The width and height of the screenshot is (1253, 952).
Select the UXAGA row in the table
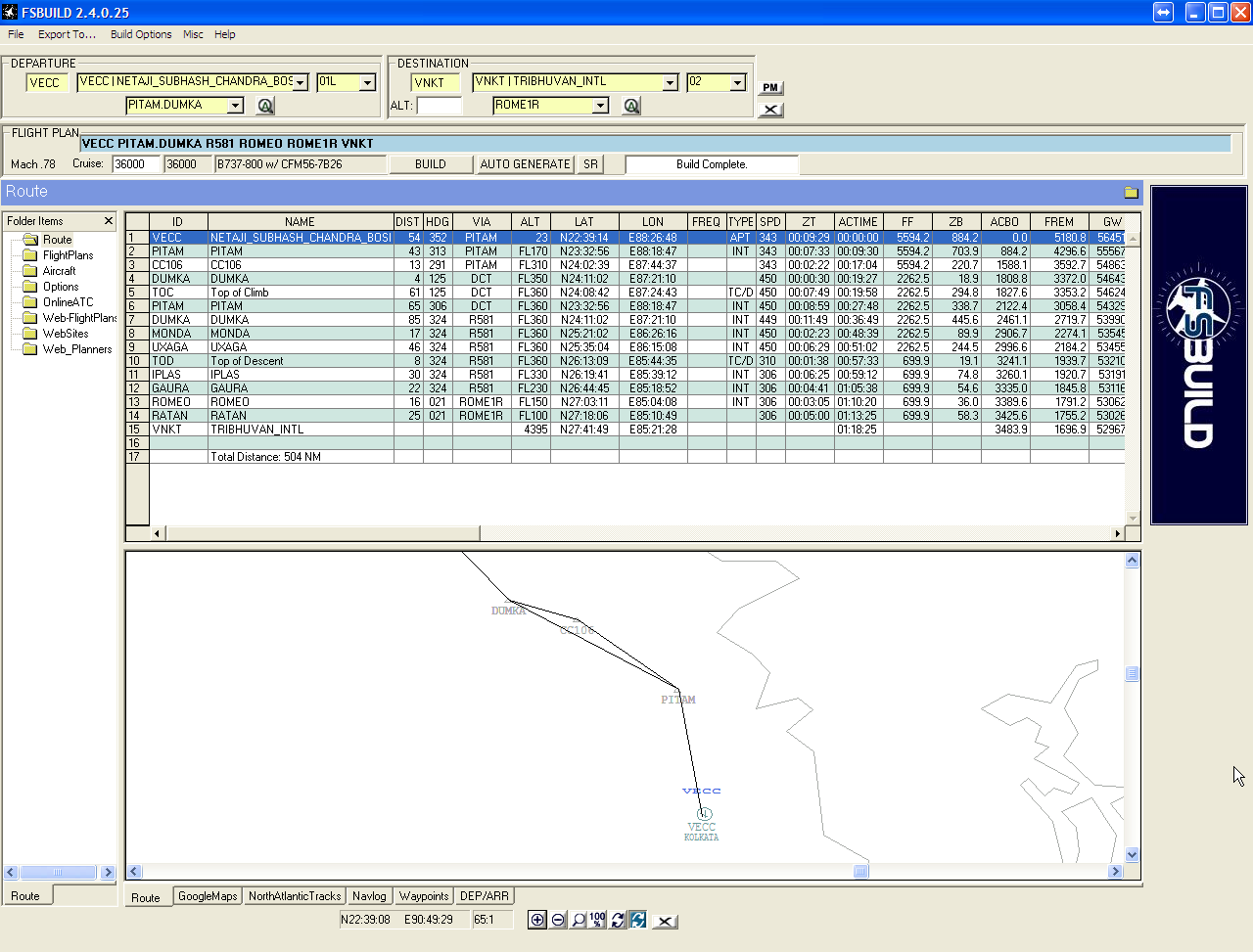626,347
